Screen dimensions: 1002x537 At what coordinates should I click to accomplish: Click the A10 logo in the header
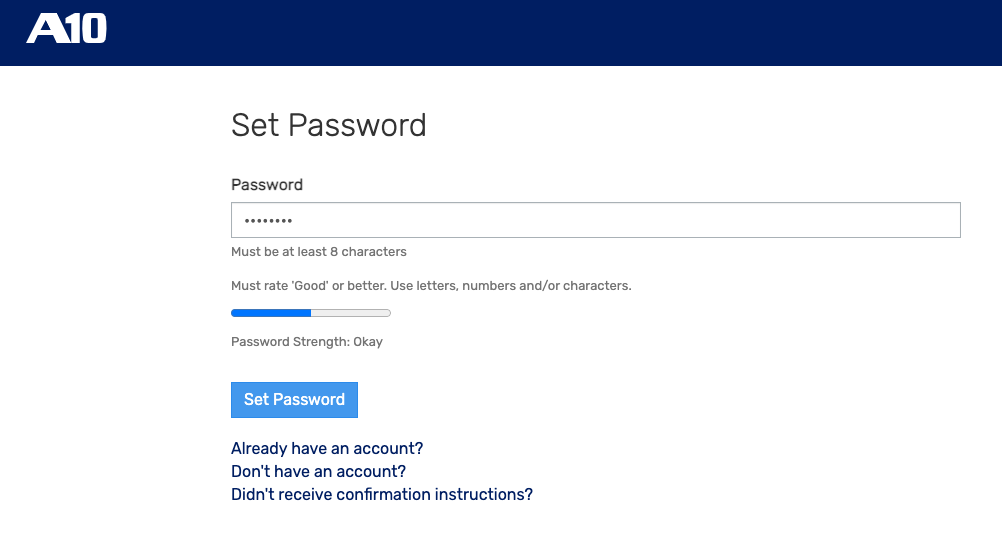pyautogui.click(x=66, y=29)
